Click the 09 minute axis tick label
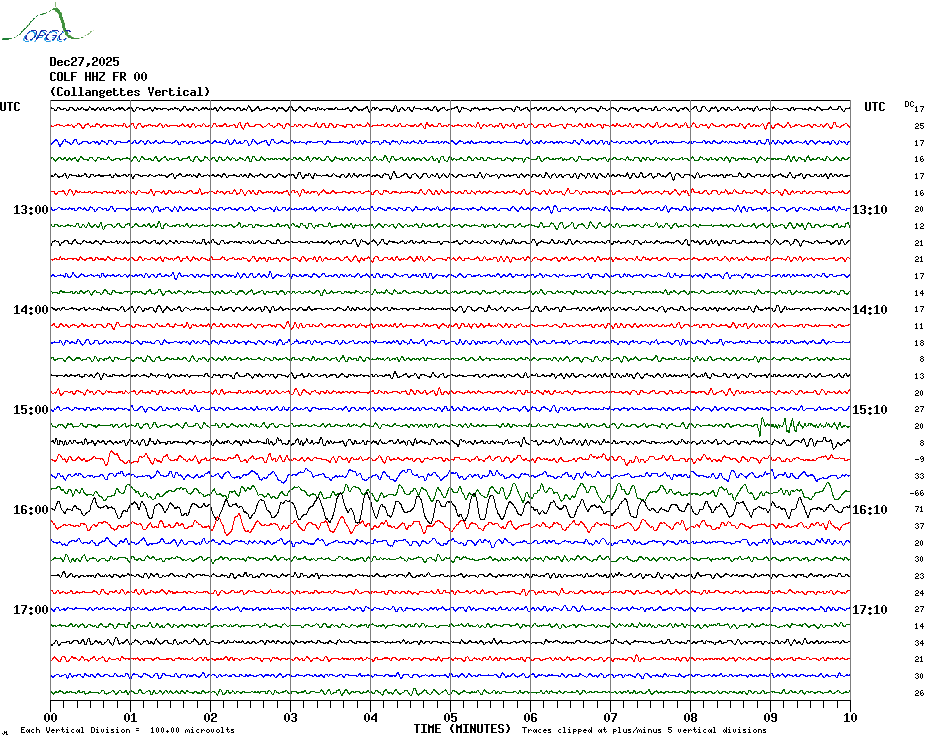The image size is (930, 744). [x=770, y=717]
